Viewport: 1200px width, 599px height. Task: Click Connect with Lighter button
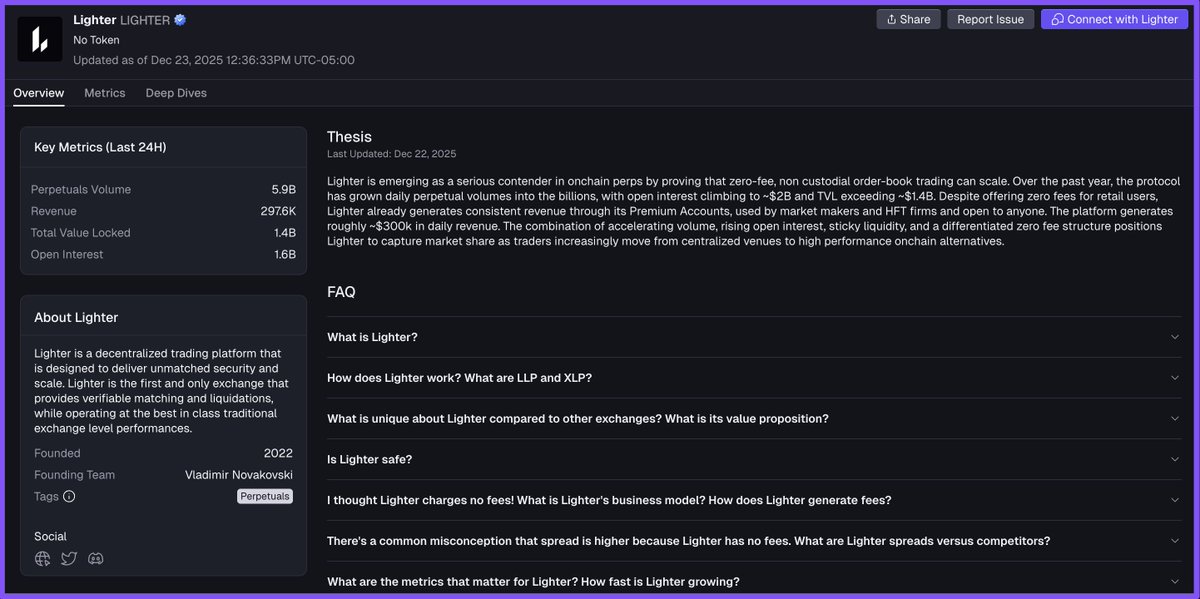click(x=1114, y=19)
